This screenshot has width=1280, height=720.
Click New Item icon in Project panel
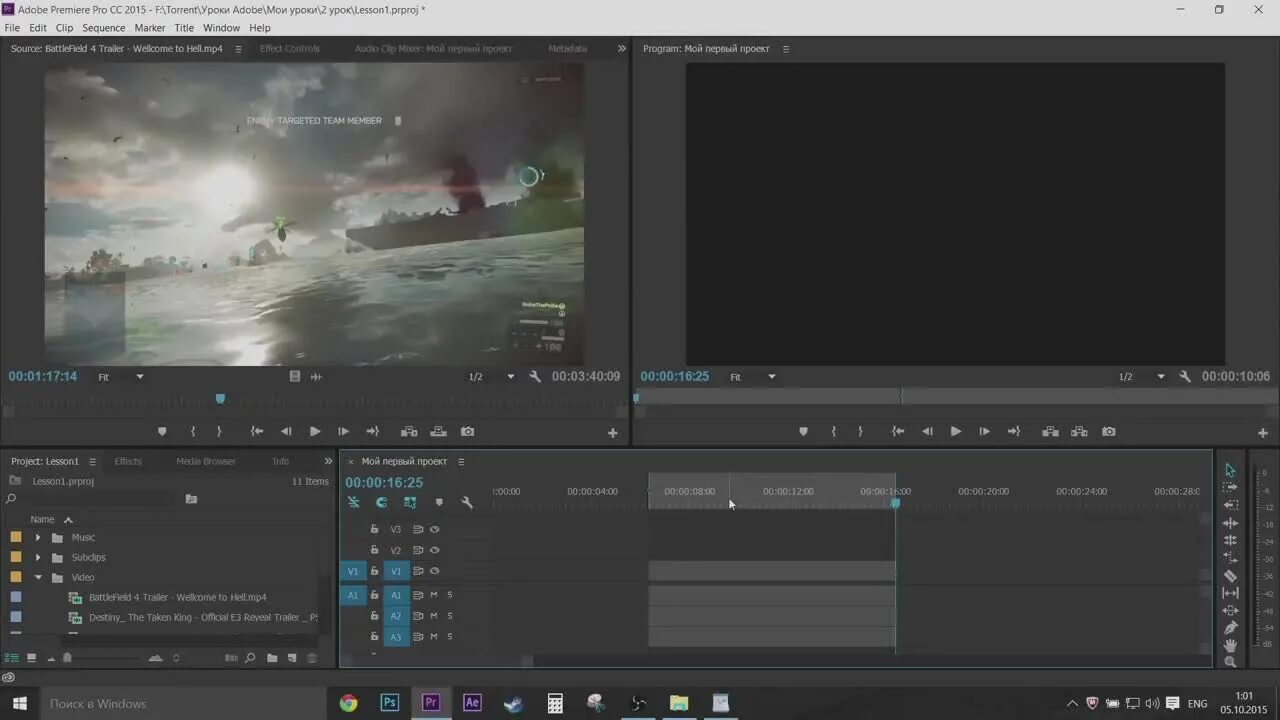[291, 658]
